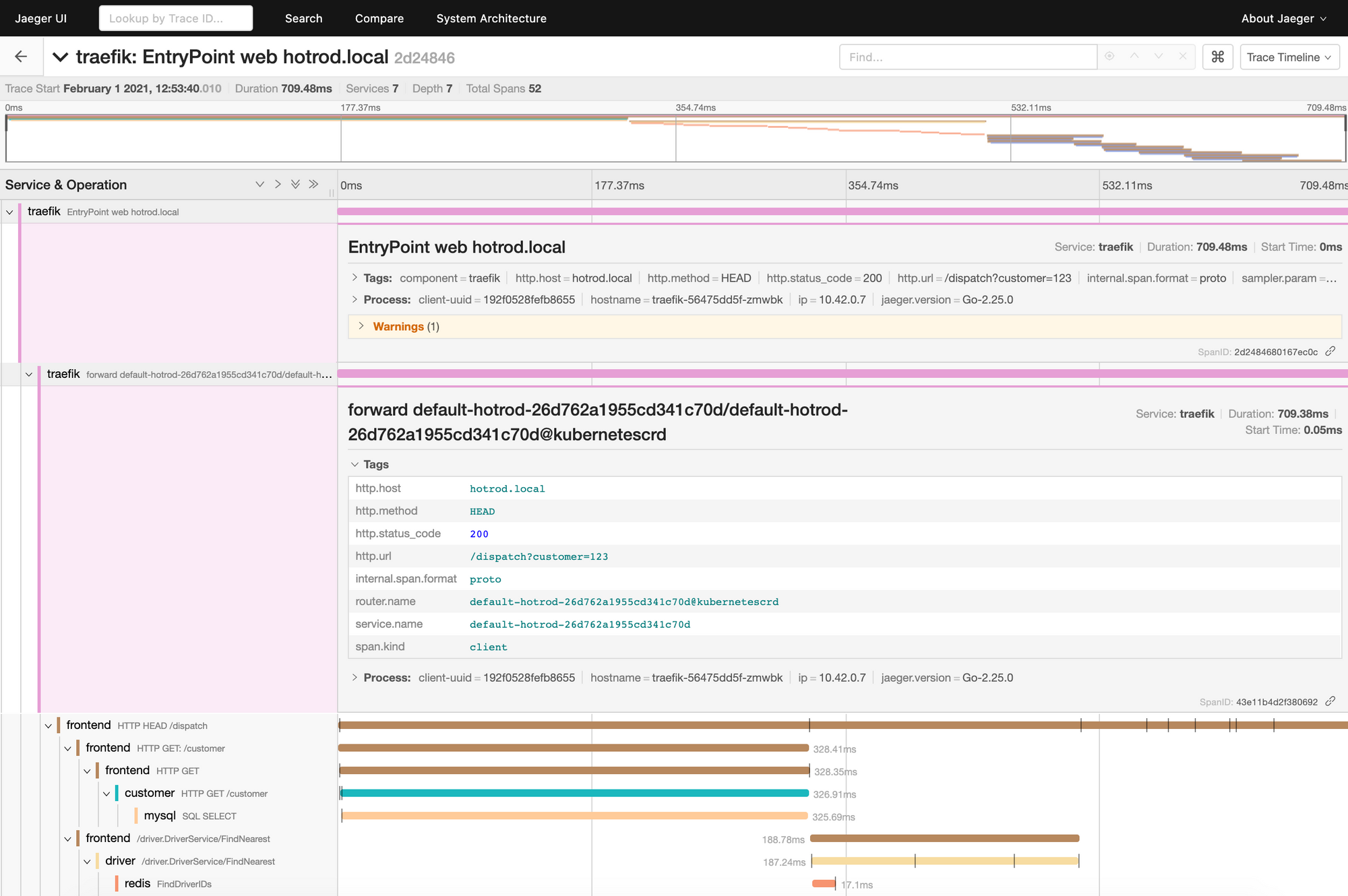Copy link for span 2d2484680167ec0c

1330,351
